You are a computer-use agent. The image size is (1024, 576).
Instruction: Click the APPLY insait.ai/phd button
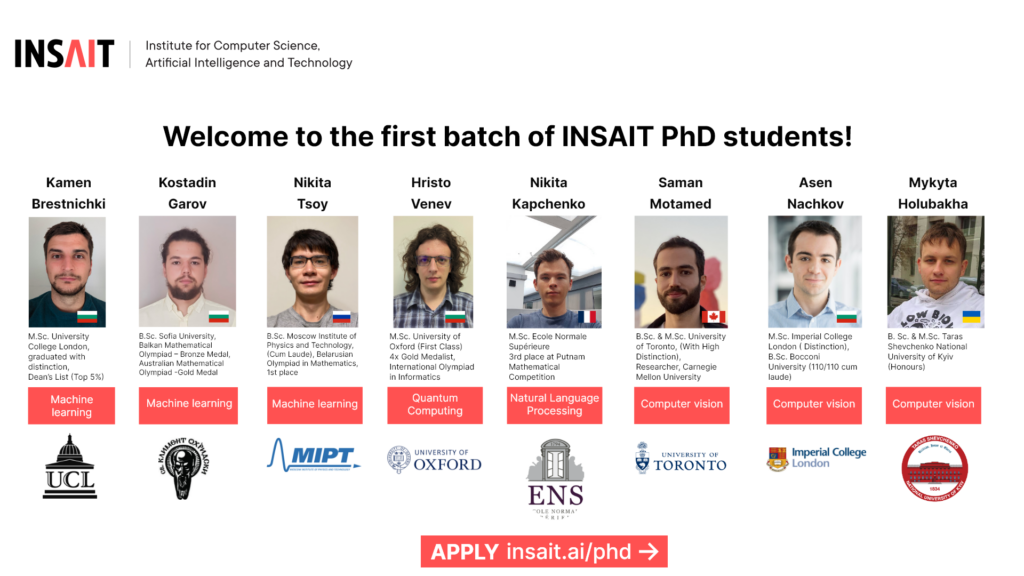tap(544, 552)
